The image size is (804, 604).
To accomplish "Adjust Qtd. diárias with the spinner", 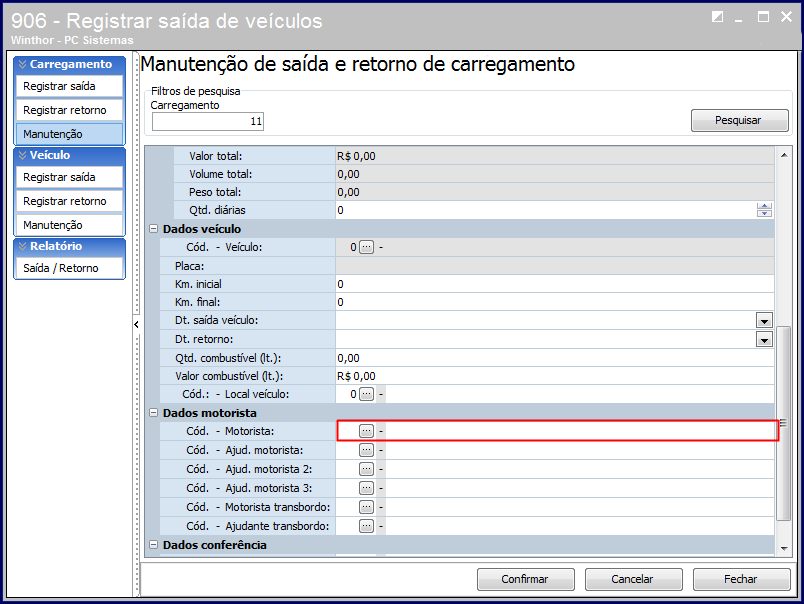I will tap(764, 210).
